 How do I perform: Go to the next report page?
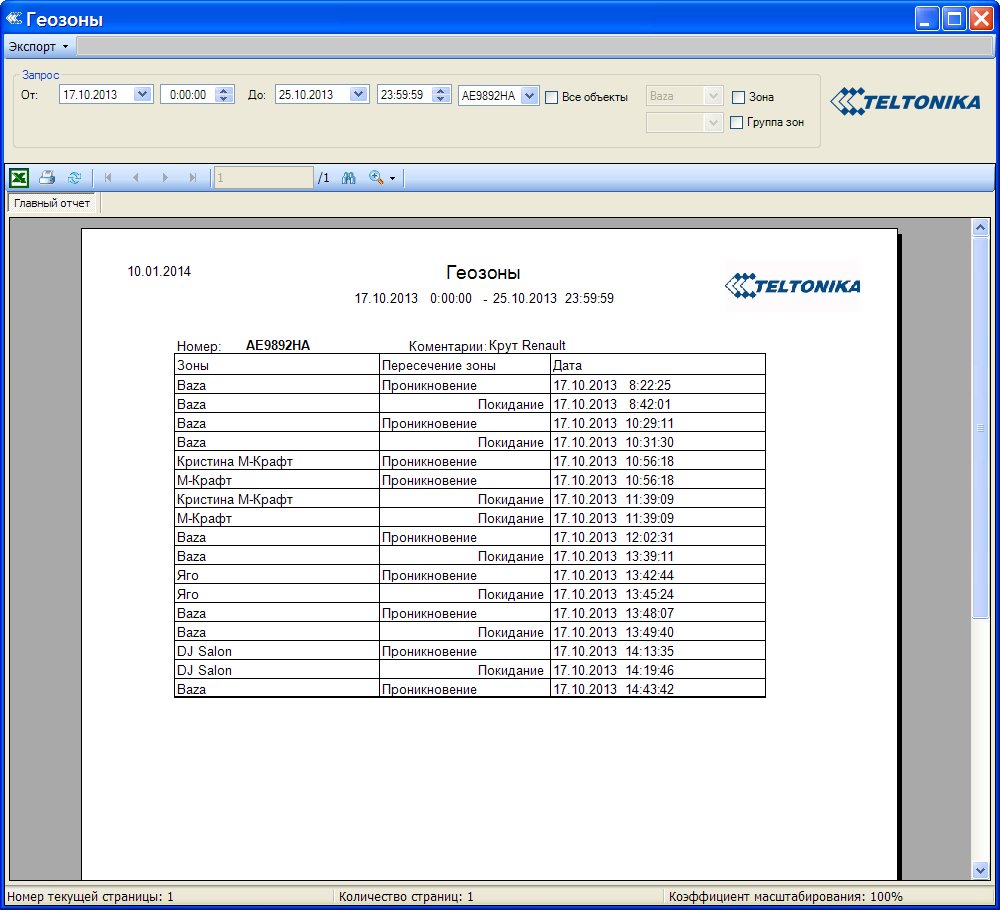165,178
